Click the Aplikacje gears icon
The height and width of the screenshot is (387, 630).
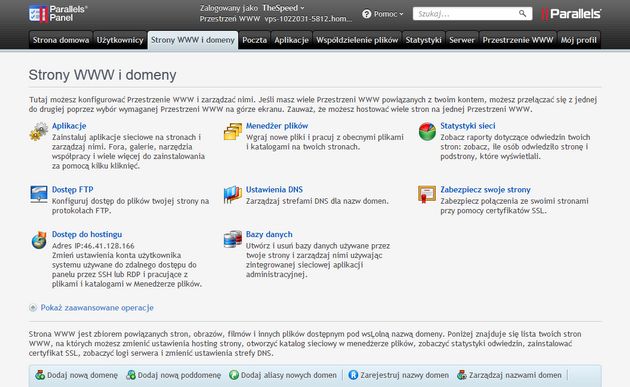pyautogui.click(x=39, y=131)
